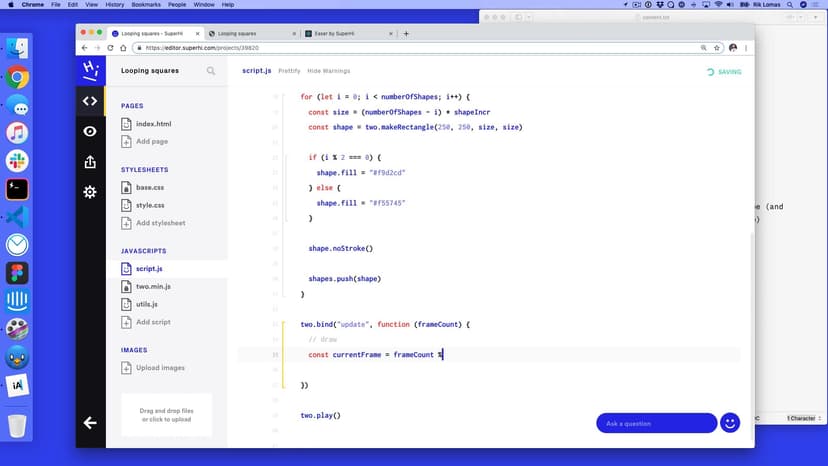Open the Bookmarks menu in menu bar
The height and width of the screenshot is (466, 828).
click(144, 5)
